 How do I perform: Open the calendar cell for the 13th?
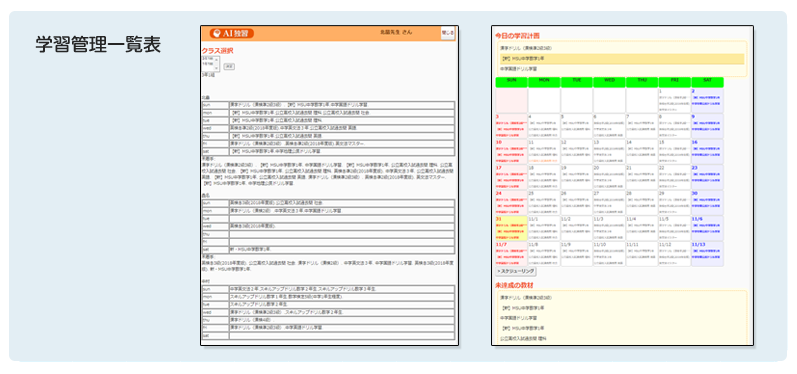coord(609,151)
